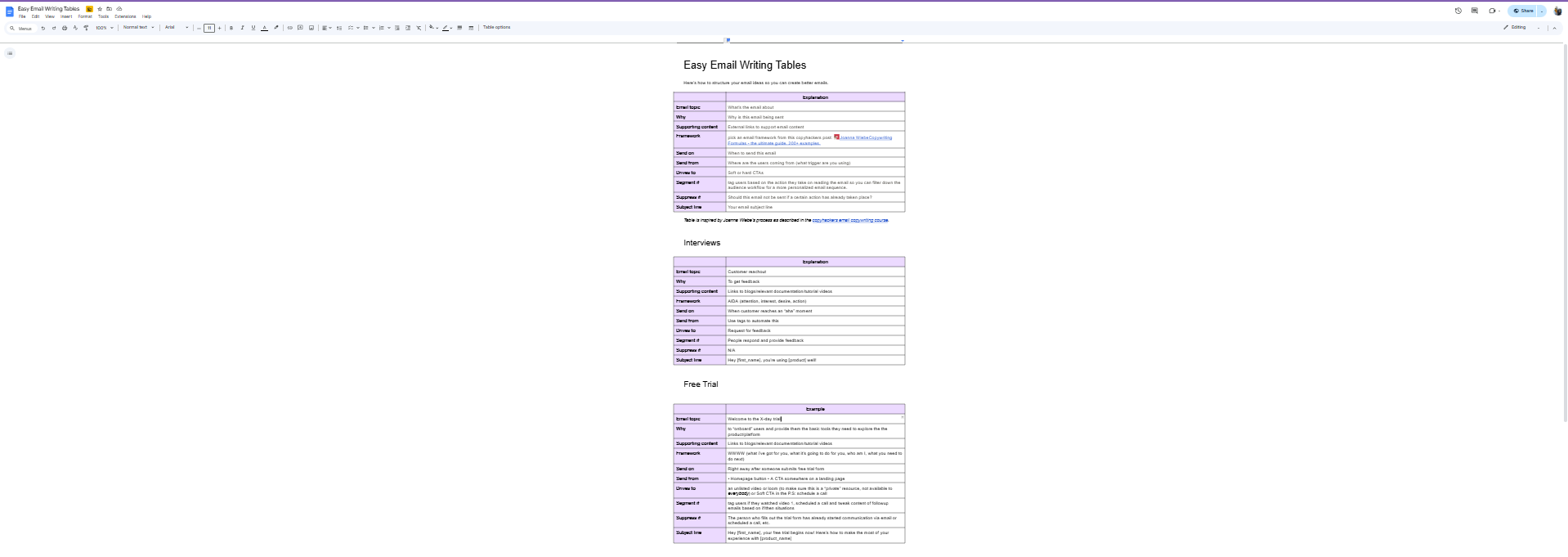1568x557 pixels.
Task: Print the document
Action: pyautogui.click(x=65, y=28)
